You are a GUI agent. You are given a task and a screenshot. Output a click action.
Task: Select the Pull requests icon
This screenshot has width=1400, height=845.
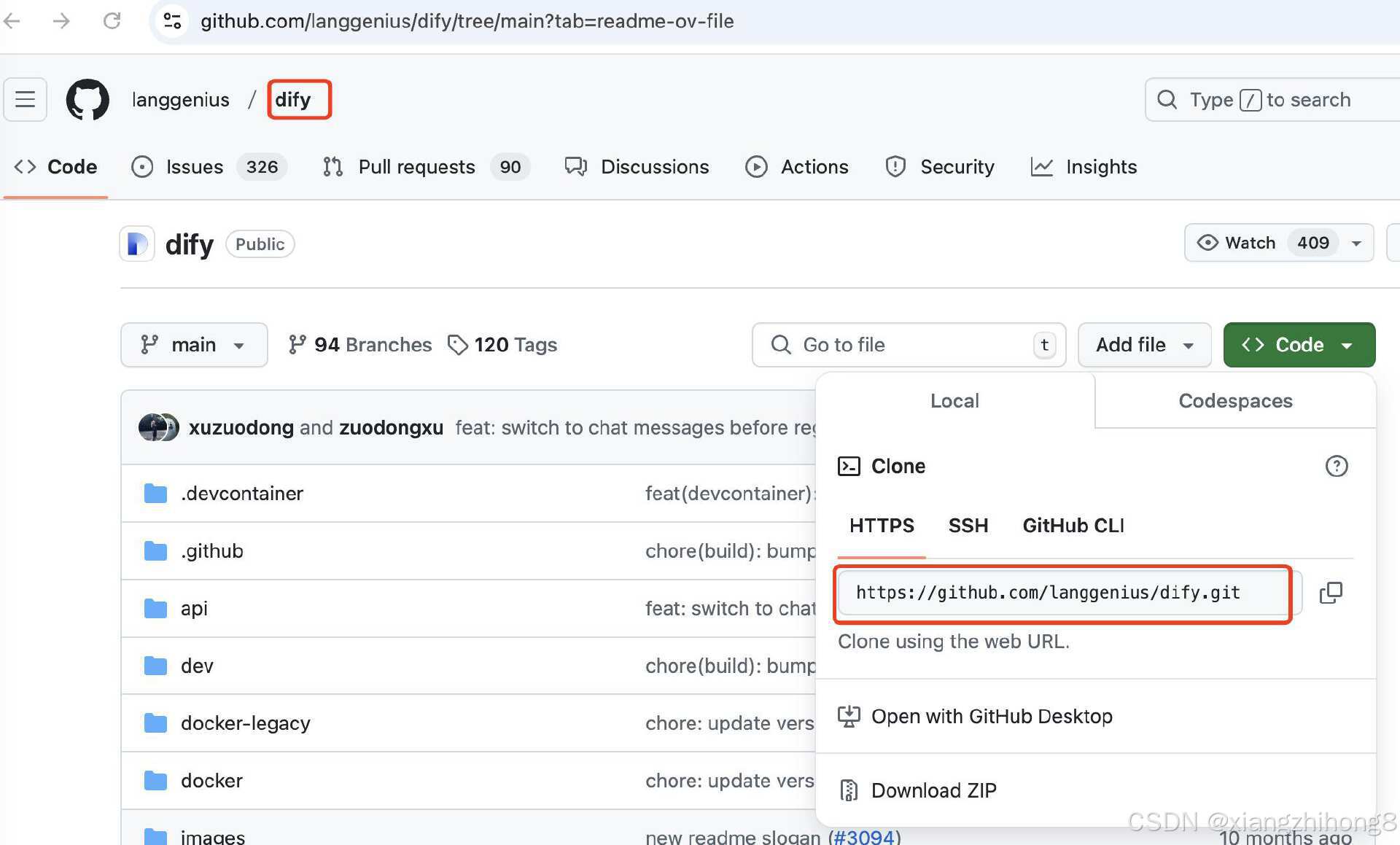[x=332, y=167]
